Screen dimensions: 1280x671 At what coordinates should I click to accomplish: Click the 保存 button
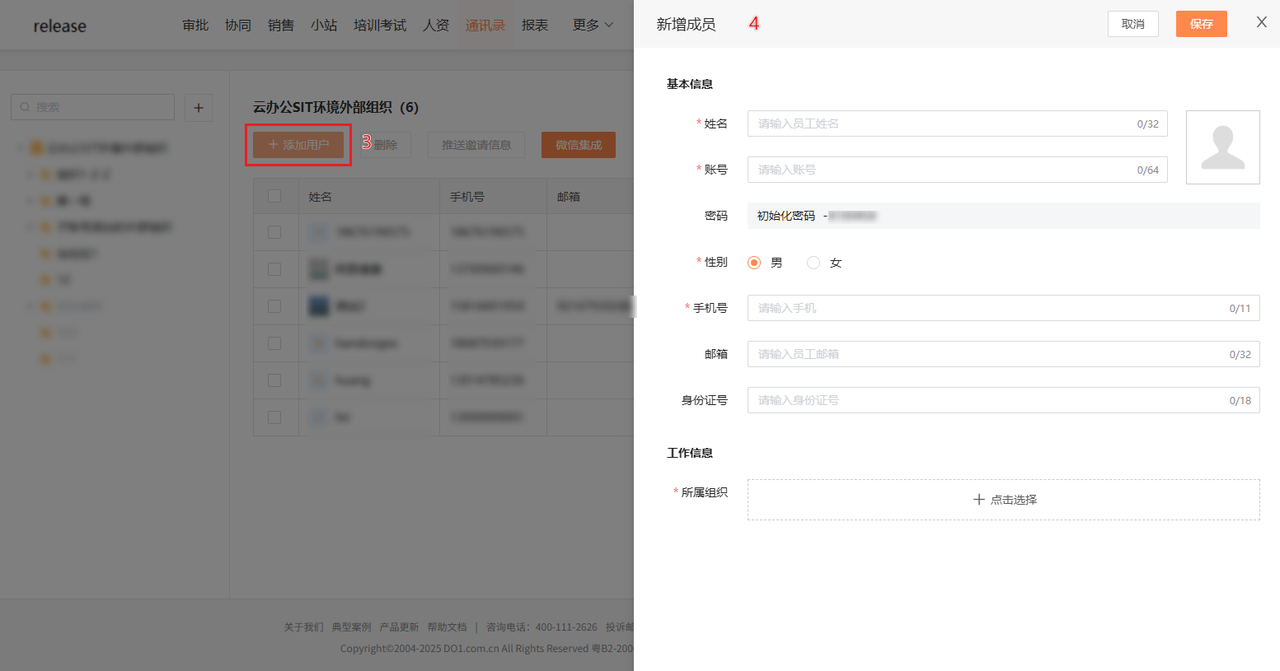coord(1201,24)
